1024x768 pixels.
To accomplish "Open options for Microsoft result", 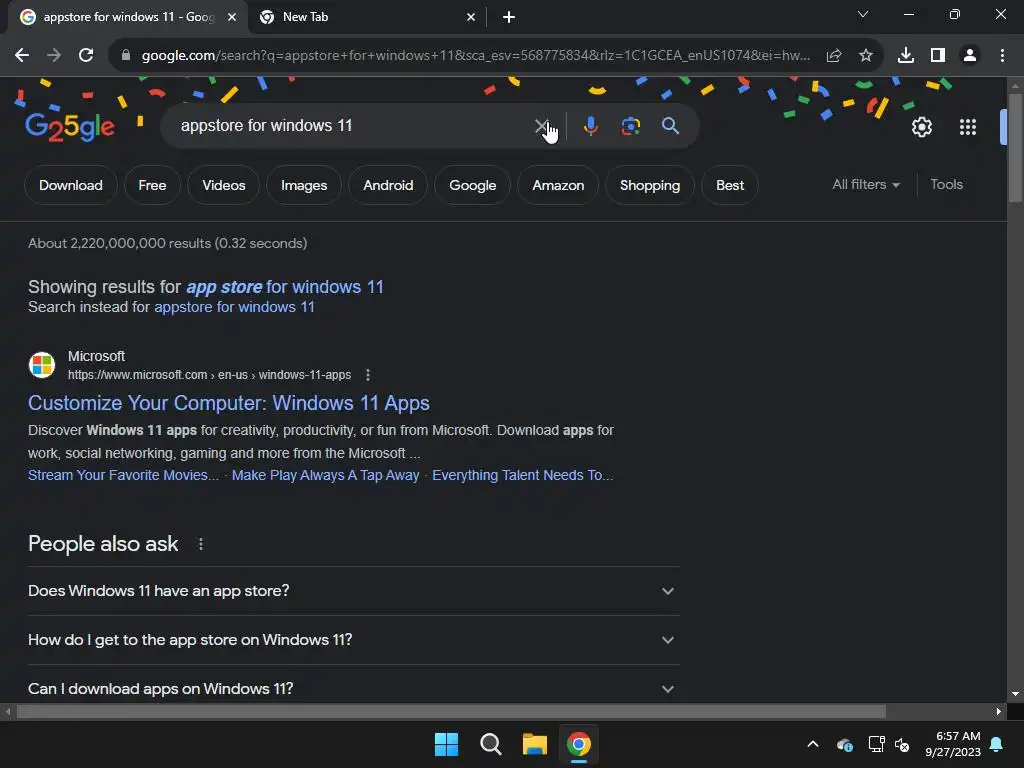I will [x=368, y=375].
